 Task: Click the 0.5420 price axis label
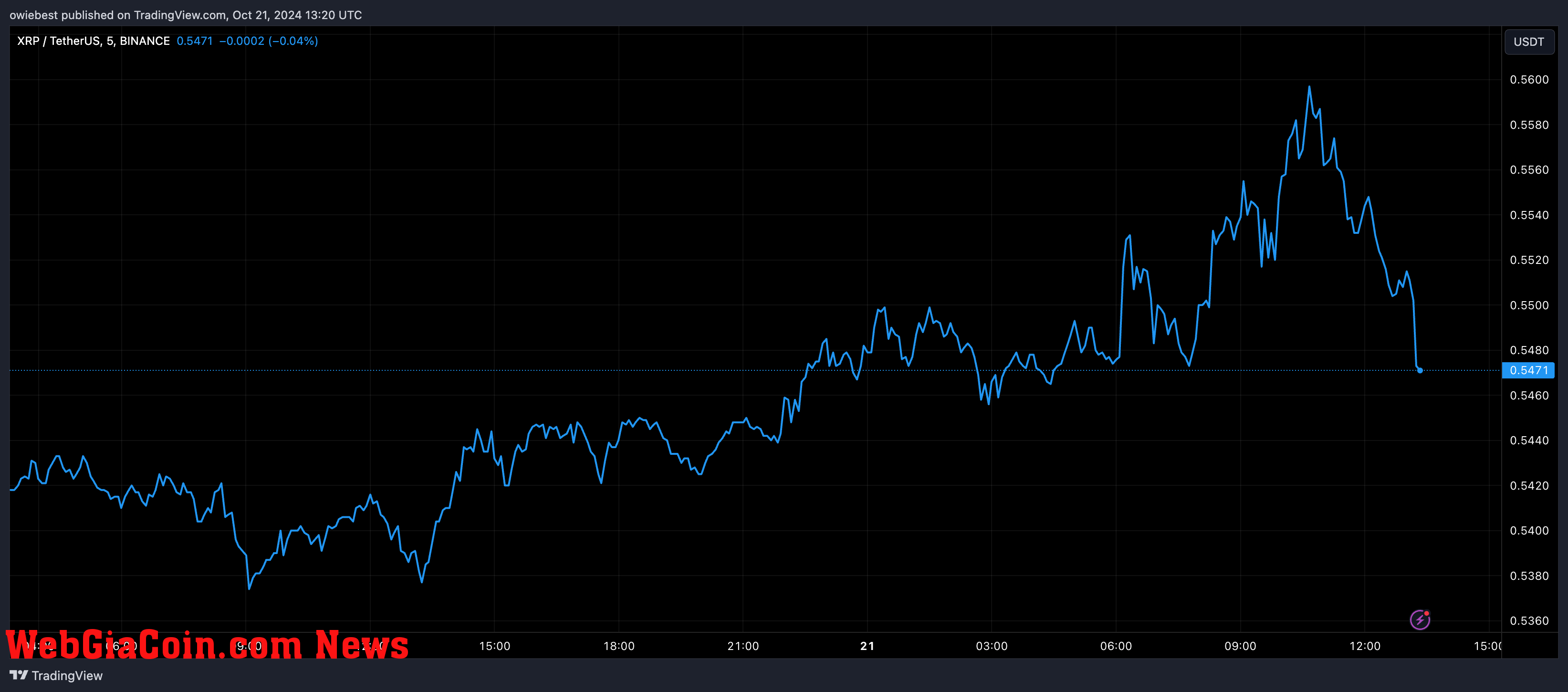[1529, 486]
